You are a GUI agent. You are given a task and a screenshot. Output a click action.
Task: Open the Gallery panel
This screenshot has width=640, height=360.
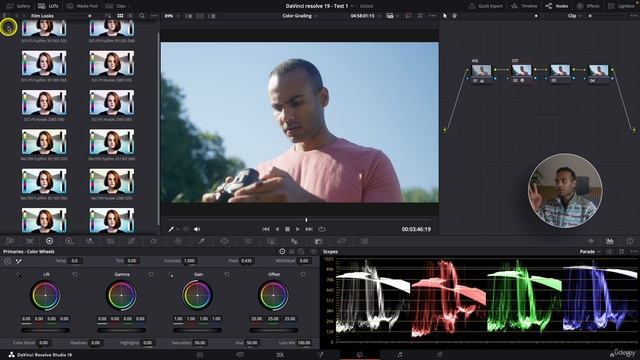[x=19, y=6]
